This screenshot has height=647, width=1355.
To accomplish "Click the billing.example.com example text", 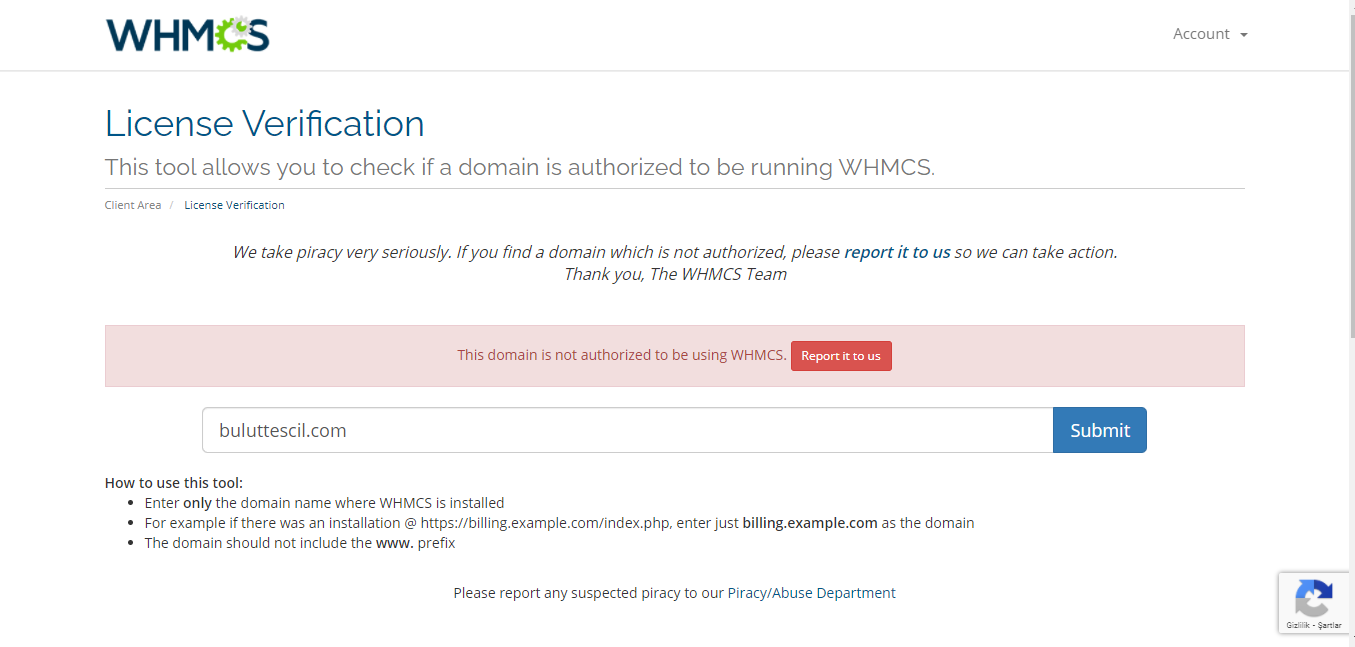I will coord(810,523).
